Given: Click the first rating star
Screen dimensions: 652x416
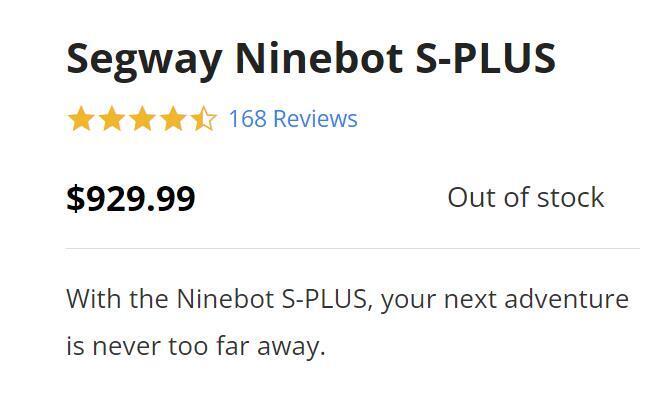Looking at the screenshot, I should [x=80, y=120].
